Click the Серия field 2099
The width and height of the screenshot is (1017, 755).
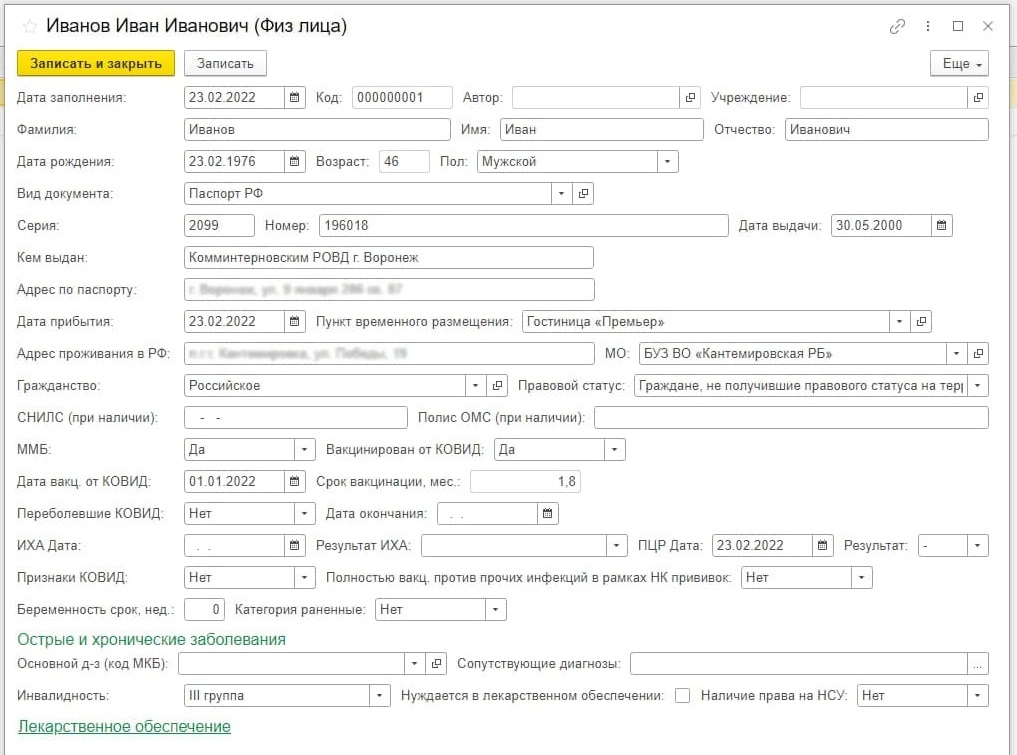tap(219, 225)
